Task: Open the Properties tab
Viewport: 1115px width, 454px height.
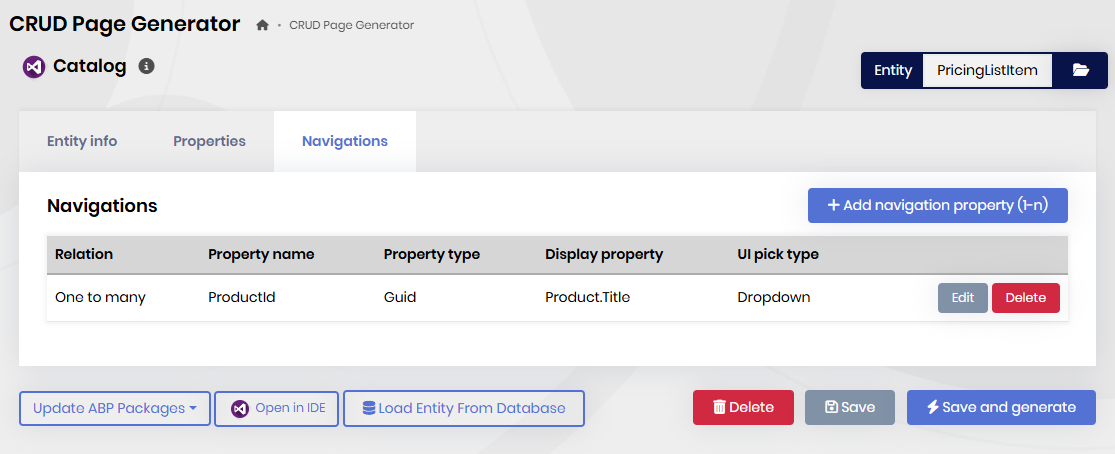Action: point(209,141)
